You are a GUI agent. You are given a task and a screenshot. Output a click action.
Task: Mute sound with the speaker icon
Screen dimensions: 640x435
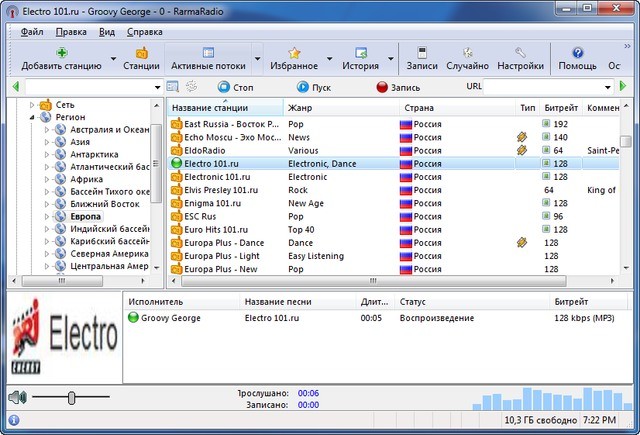(16, 398)
